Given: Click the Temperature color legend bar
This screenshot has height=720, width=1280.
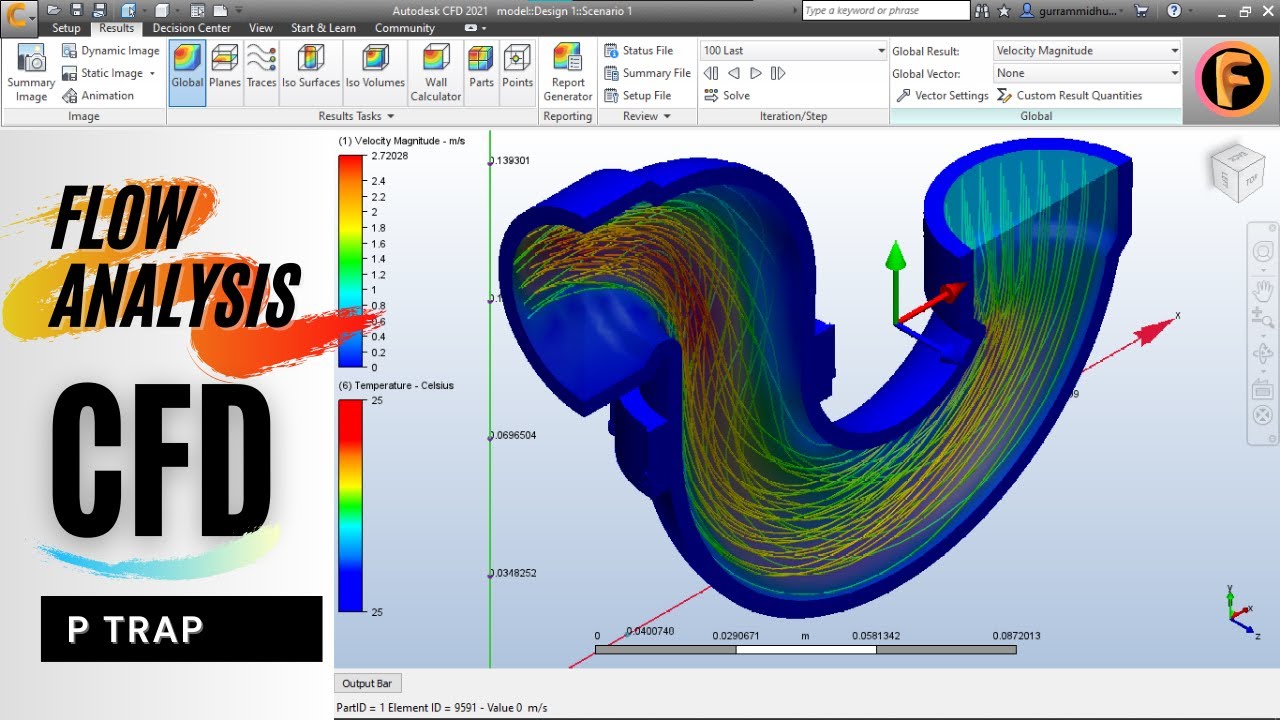Looking at the screenshot, I should coord(352,505).
